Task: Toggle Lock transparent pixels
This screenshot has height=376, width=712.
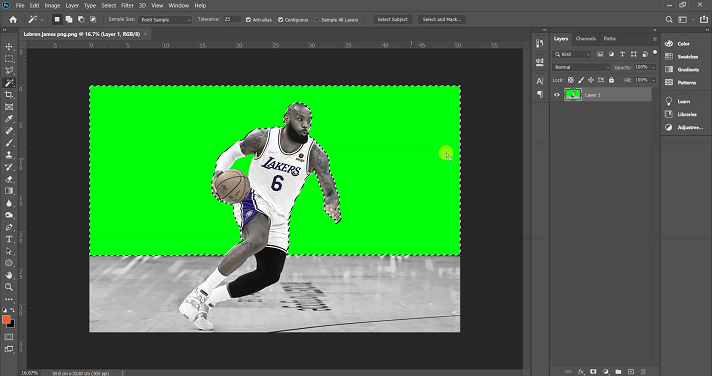Action: coord(571,80)
